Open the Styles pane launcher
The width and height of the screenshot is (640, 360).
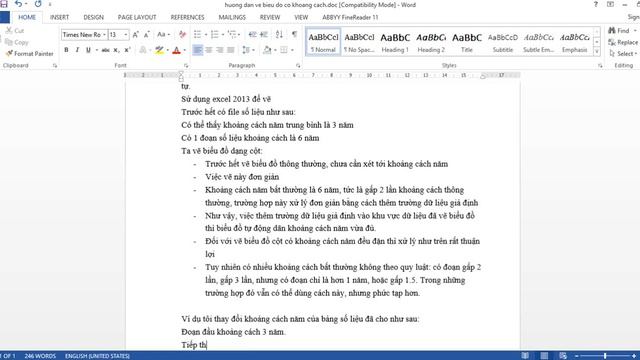[600, 65]
